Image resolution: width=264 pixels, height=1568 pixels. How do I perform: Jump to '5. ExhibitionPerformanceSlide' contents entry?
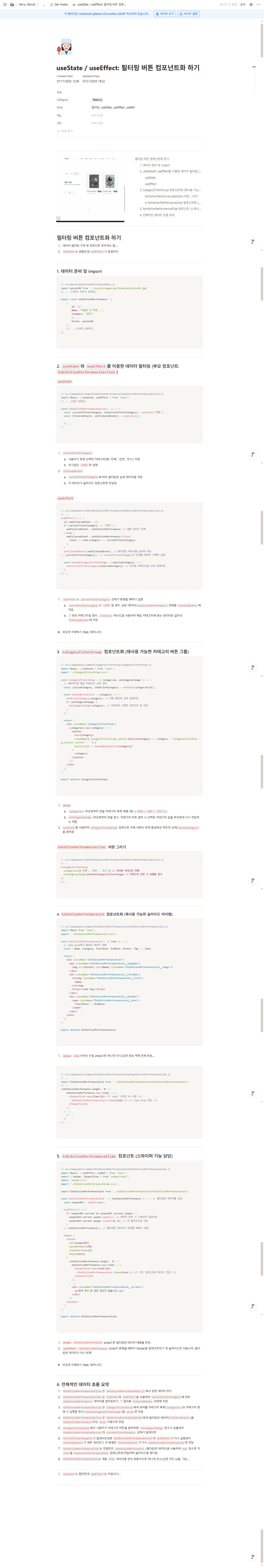(170, 209)
